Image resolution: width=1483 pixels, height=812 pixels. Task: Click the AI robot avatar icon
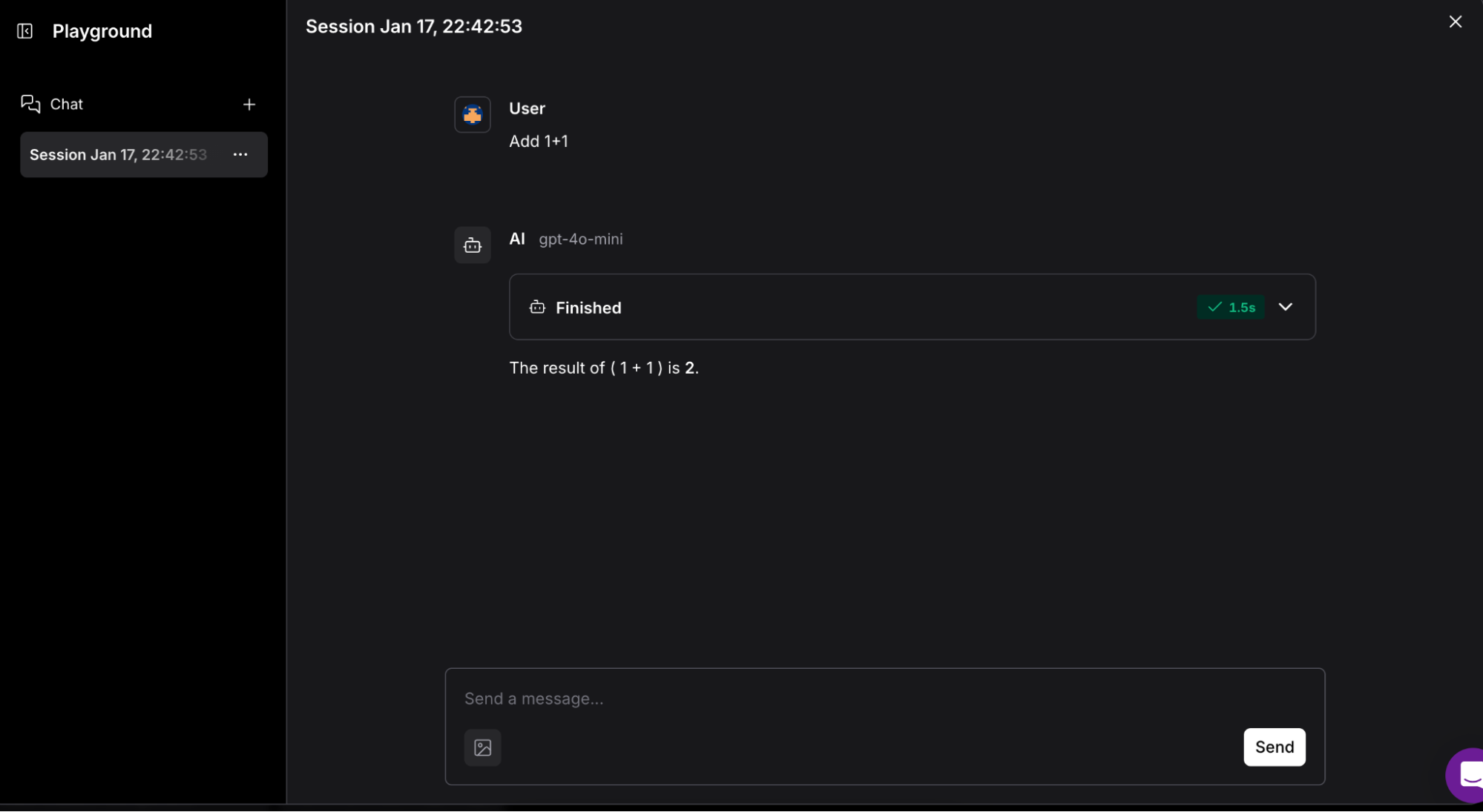(473, 245)
